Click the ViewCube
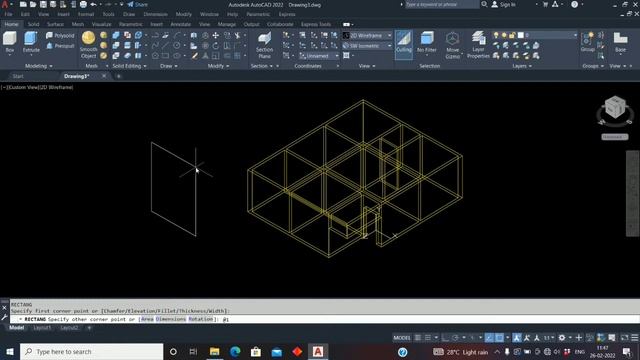This screenshot has width=640, height=360. tap(615, 108)
